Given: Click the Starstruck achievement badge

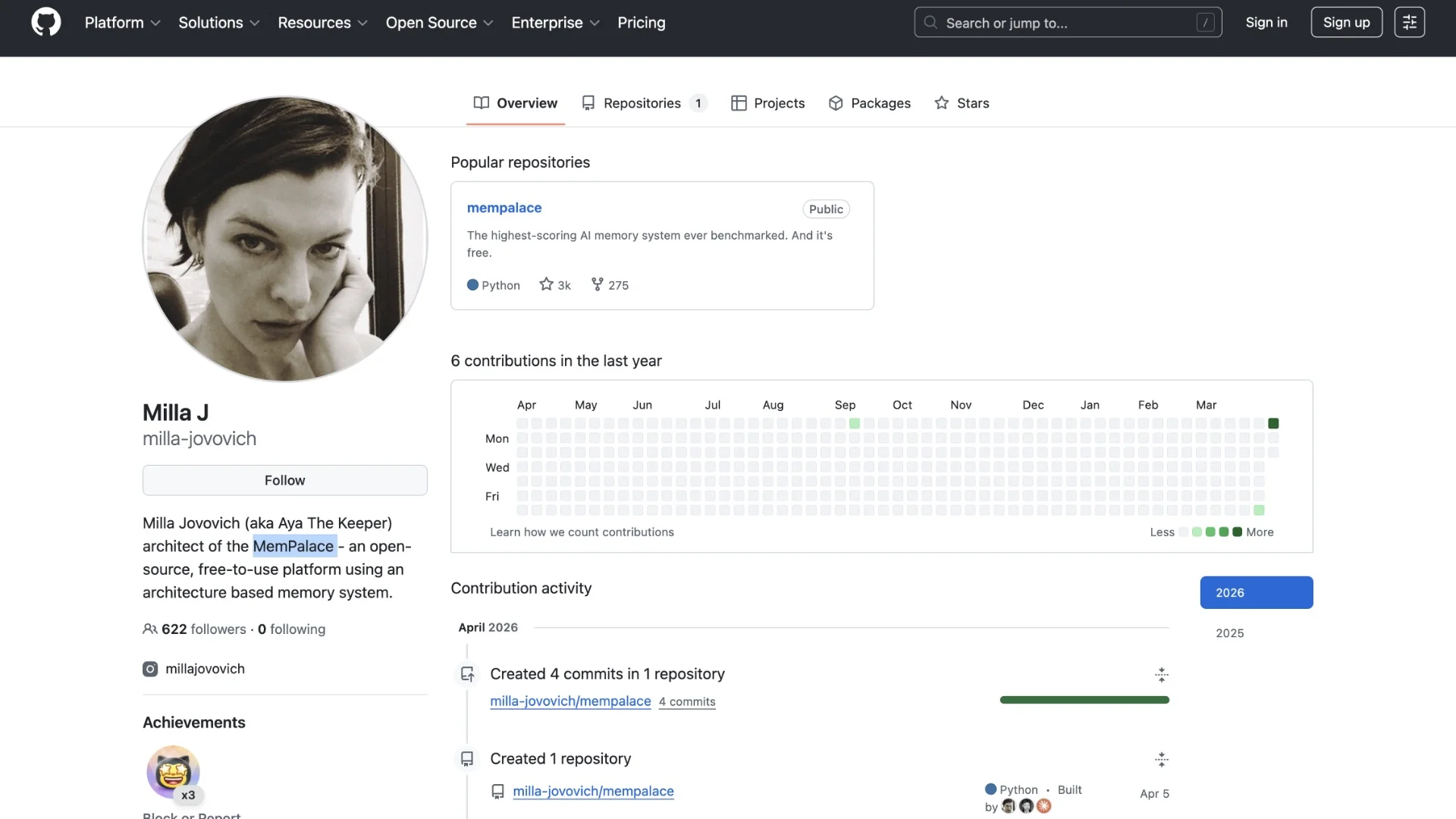Looking at the screenshot, I should point(173,772).
